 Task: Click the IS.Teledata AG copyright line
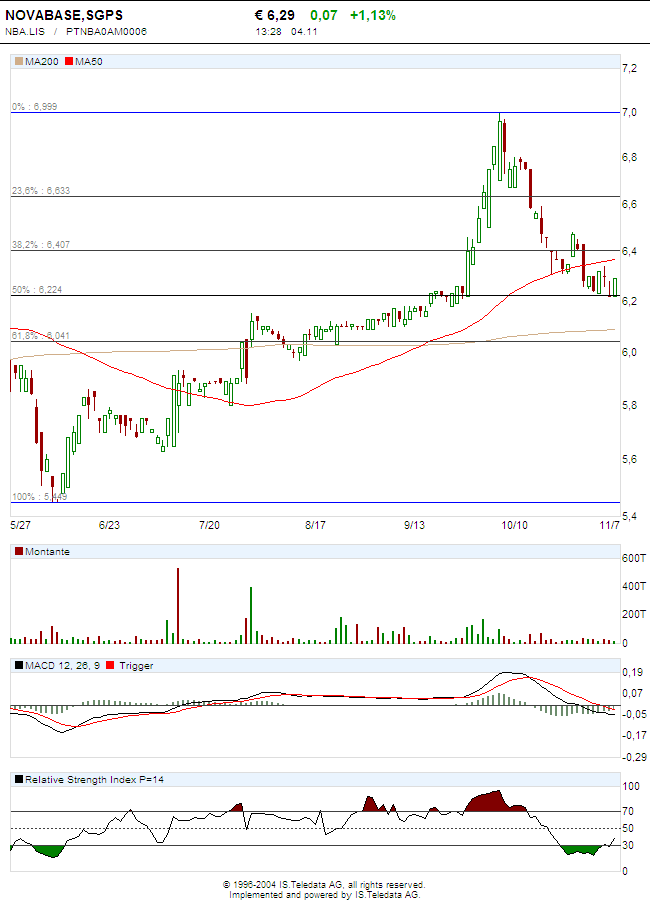pos(324,885)
